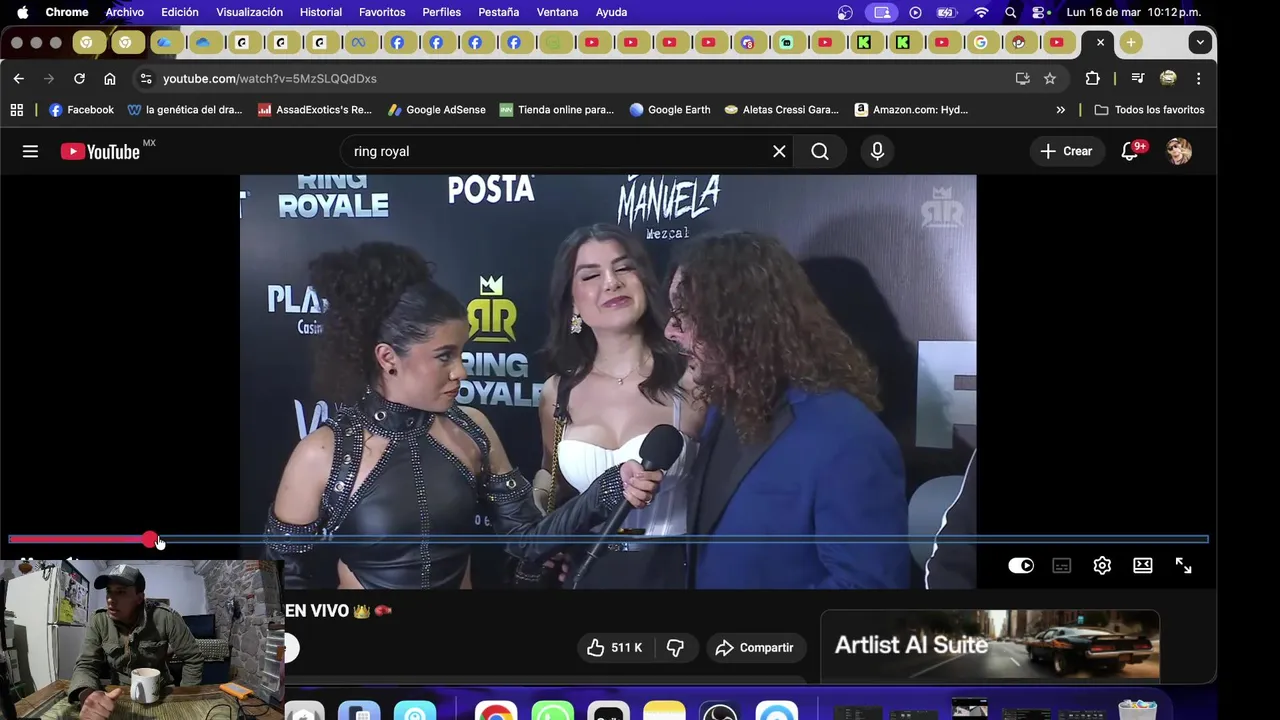1280x720 pixels.
Task: Open the Edición menu
Action: (180, 12)
